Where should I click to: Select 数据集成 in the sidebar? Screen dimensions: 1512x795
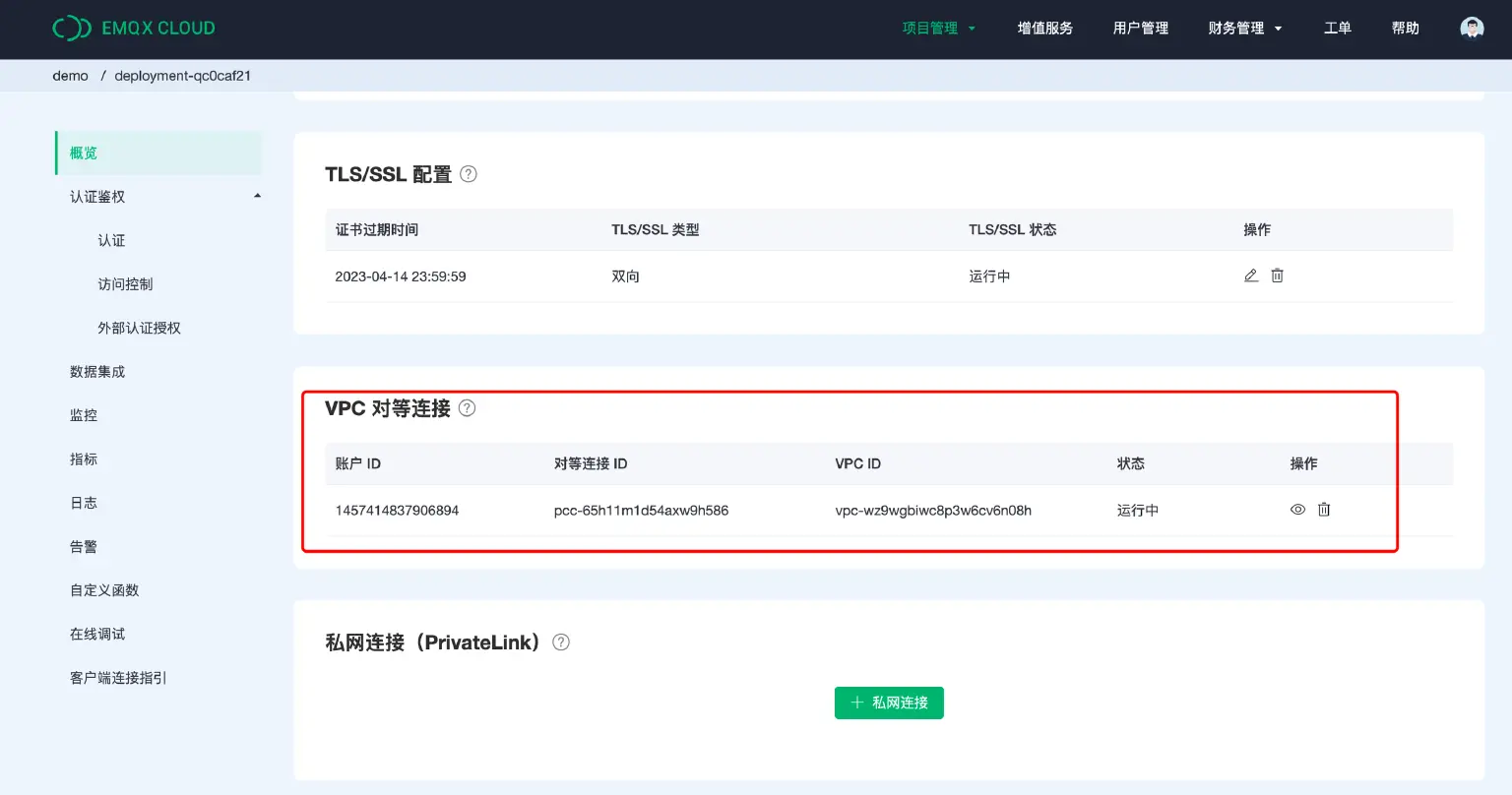pyautogui.click(x=95, y=371)
